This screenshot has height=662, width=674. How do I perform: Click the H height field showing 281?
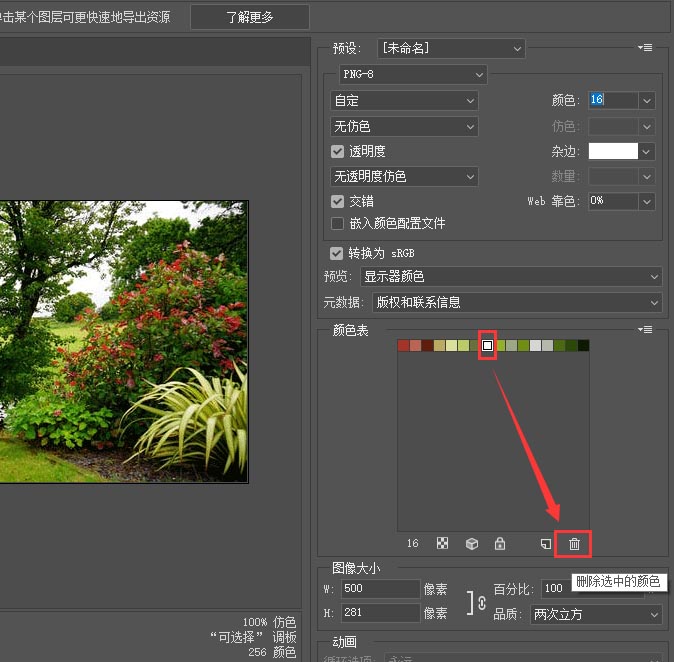click(380, 613)
